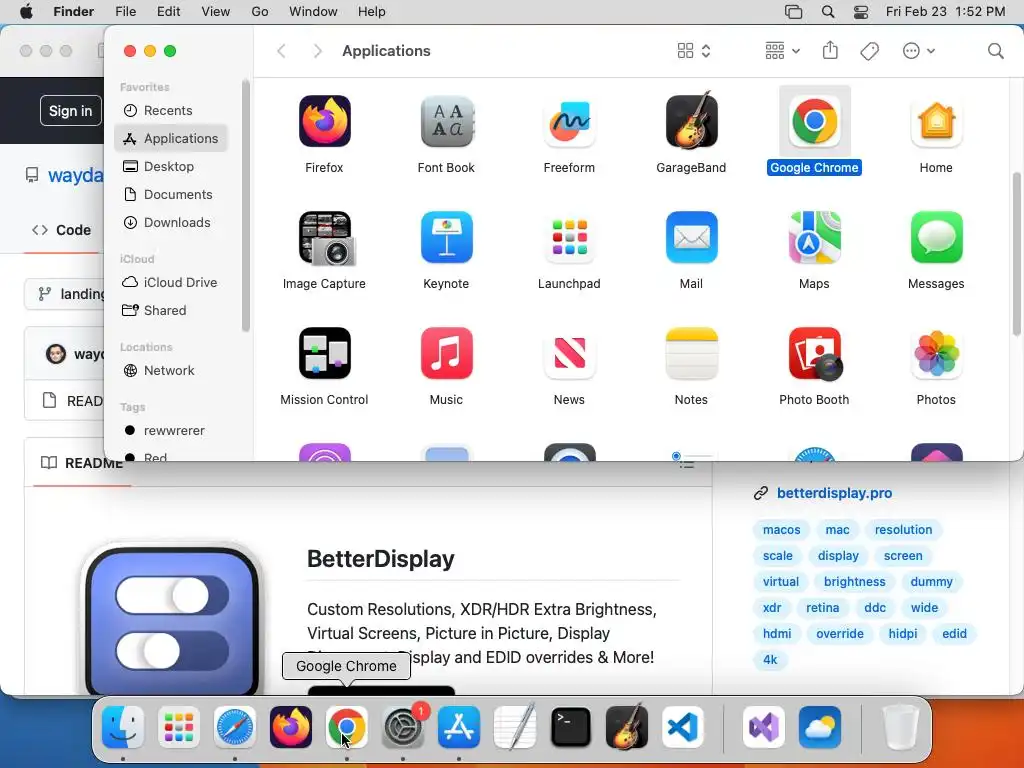Click the Edit Tags toolbar icon

pos(869,51)
